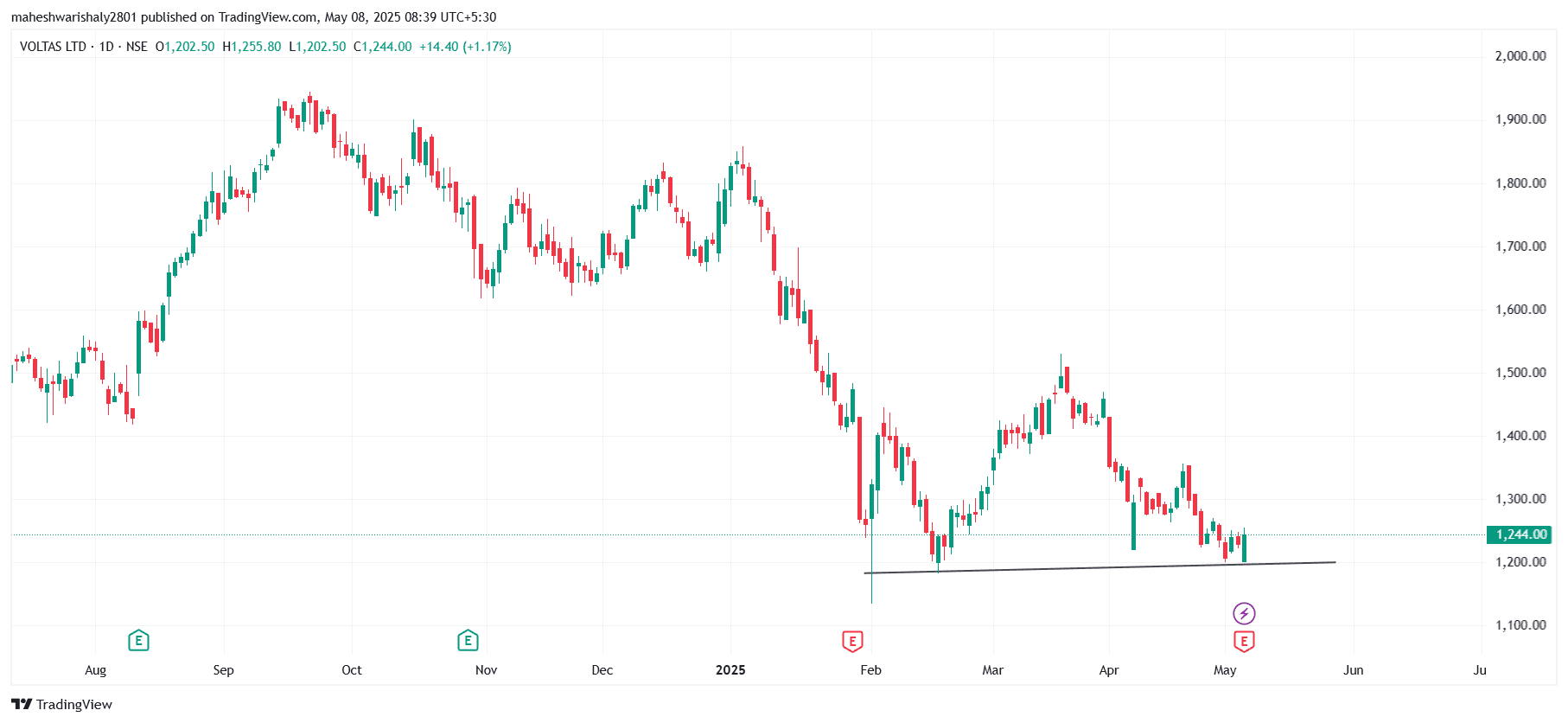Click the 1,700.00 price axis label

1520,246
